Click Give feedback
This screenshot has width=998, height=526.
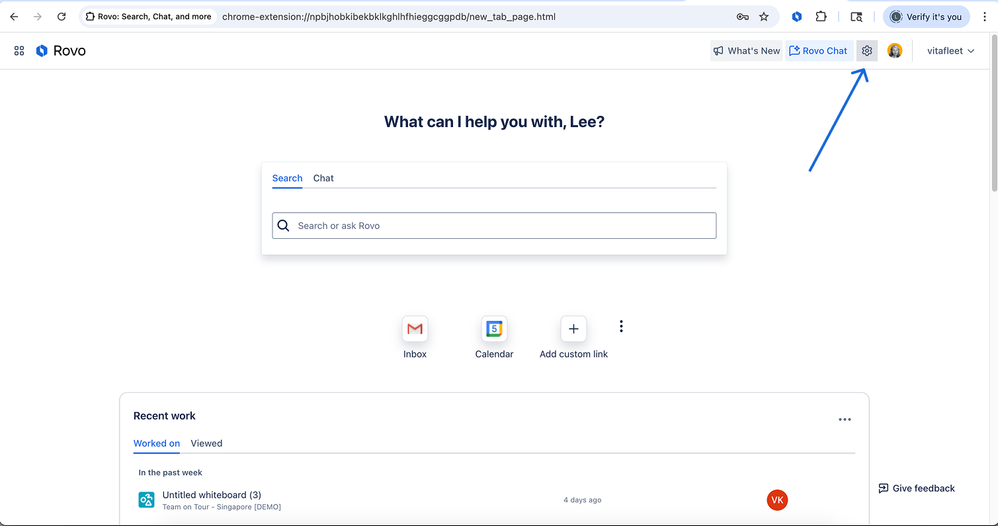point(917,488)
